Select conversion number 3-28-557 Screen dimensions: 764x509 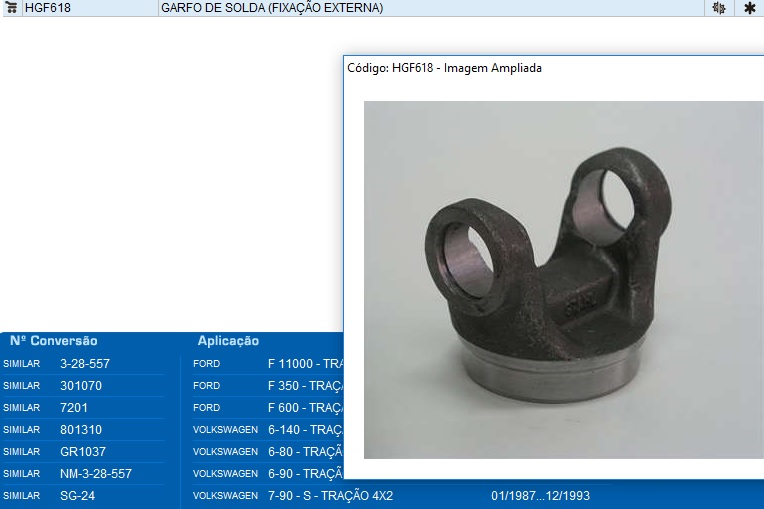click(85, 364)
